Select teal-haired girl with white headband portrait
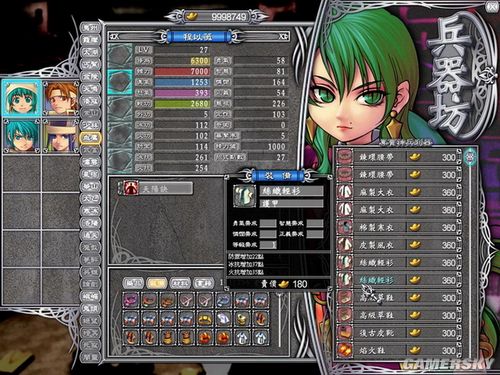The width and height of the screenshot is (500, 375). [x=21, y=98]
